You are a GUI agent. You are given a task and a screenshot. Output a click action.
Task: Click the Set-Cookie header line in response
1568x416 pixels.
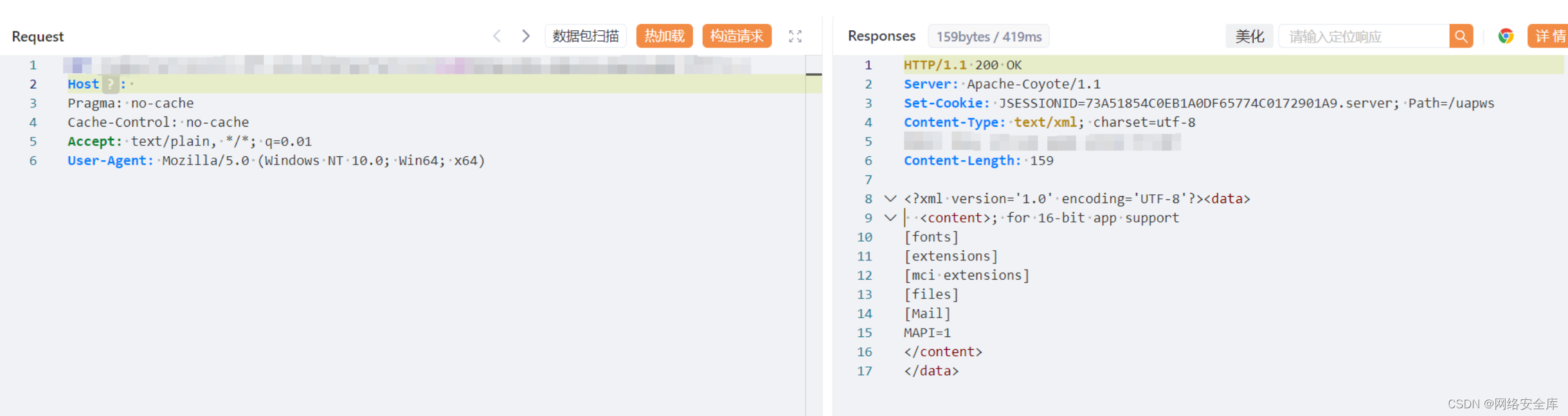pyautogui.click(x=1199, y=104)
